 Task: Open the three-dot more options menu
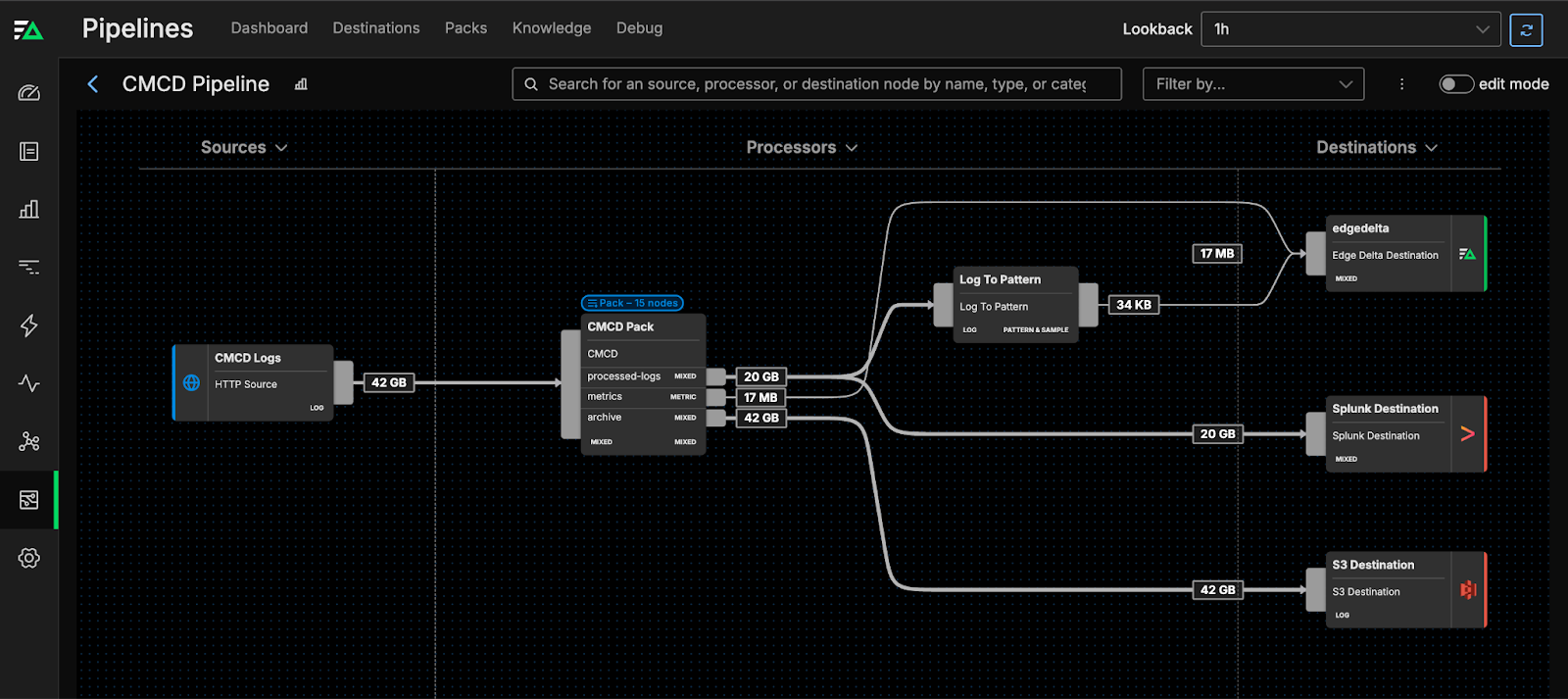pyautogui.click(x=1401, y=84)
